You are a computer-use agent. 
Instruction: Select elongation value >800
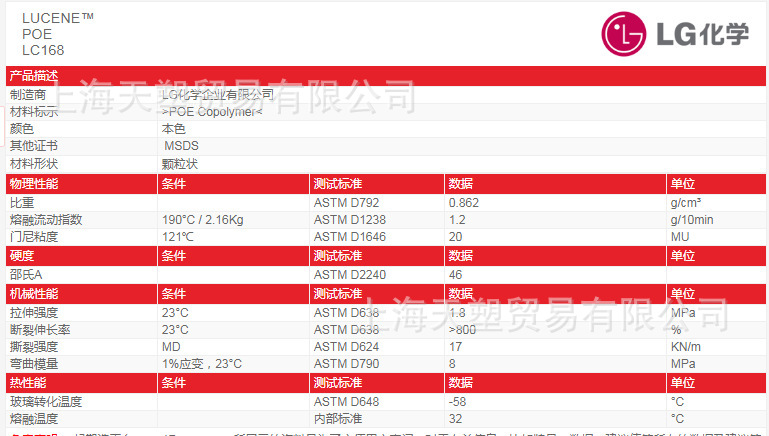[462, 330]
